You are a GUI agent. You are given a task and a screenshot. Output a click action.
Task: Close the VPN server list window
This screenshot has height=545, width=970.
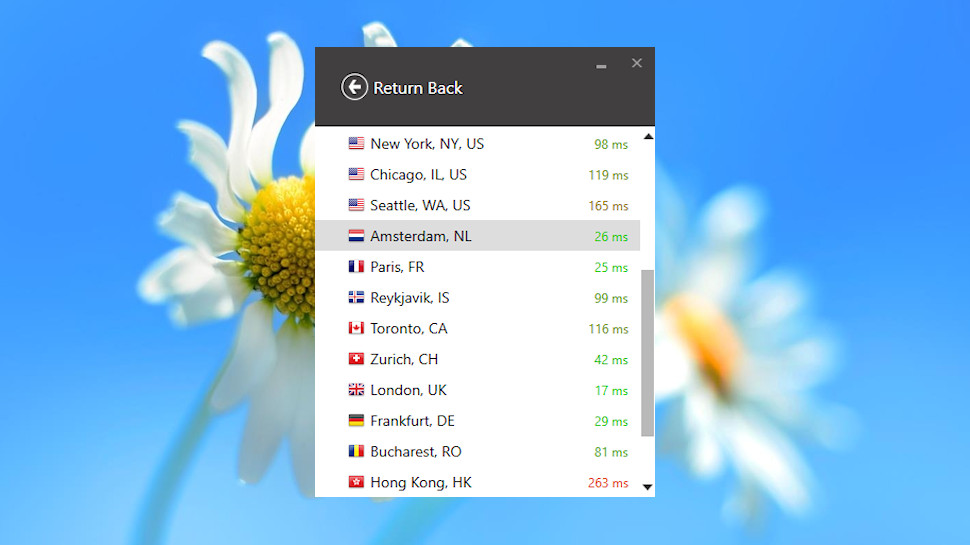click(637, 63)
